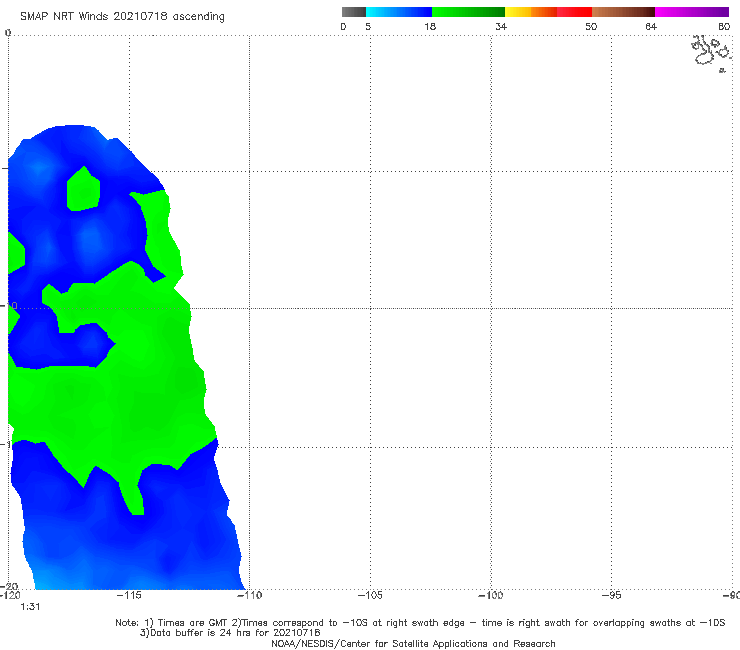Click the longitude label "-95"

[x=612, y=595]
